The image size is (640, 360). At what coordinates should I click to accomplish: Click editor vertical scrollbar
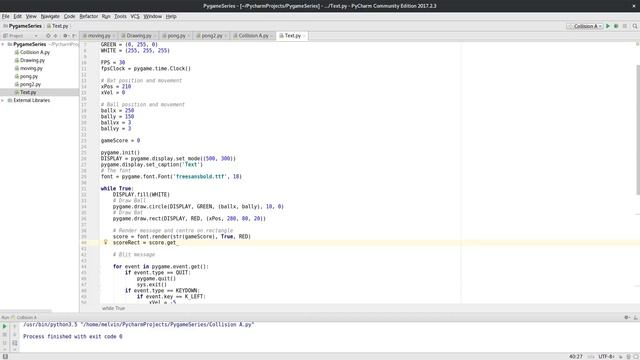pyautogui.click(x=638, y=130)
